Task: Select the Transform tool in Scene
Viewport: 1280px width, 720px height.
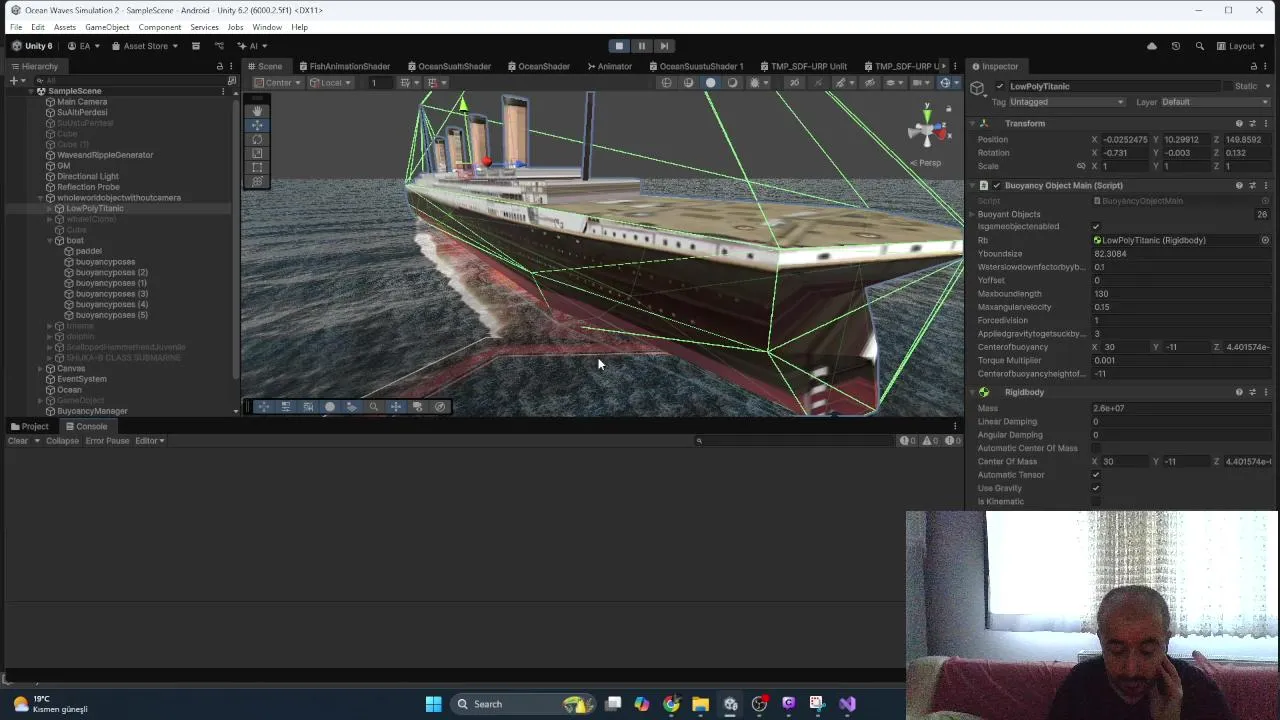Action: pyautogui.click(x=257, y=181)
